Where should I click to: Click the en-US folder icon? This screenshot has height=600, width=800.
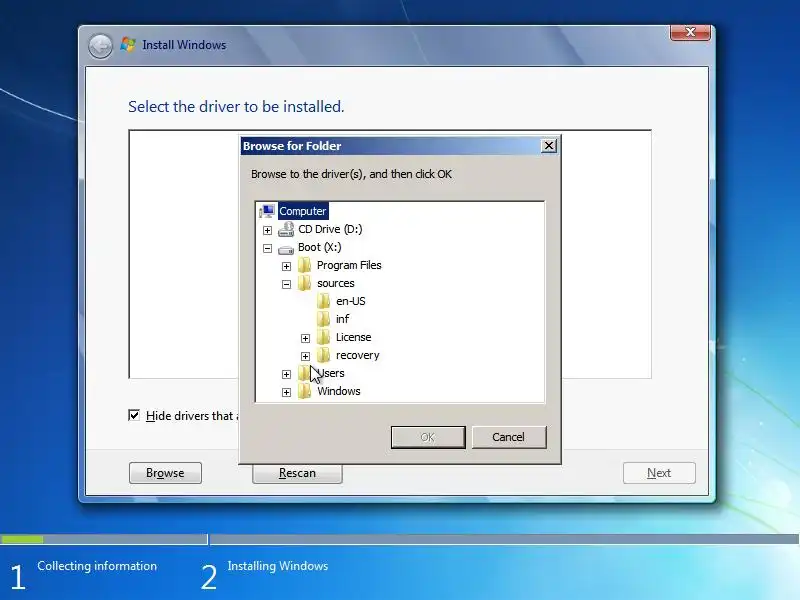(323, 301)
